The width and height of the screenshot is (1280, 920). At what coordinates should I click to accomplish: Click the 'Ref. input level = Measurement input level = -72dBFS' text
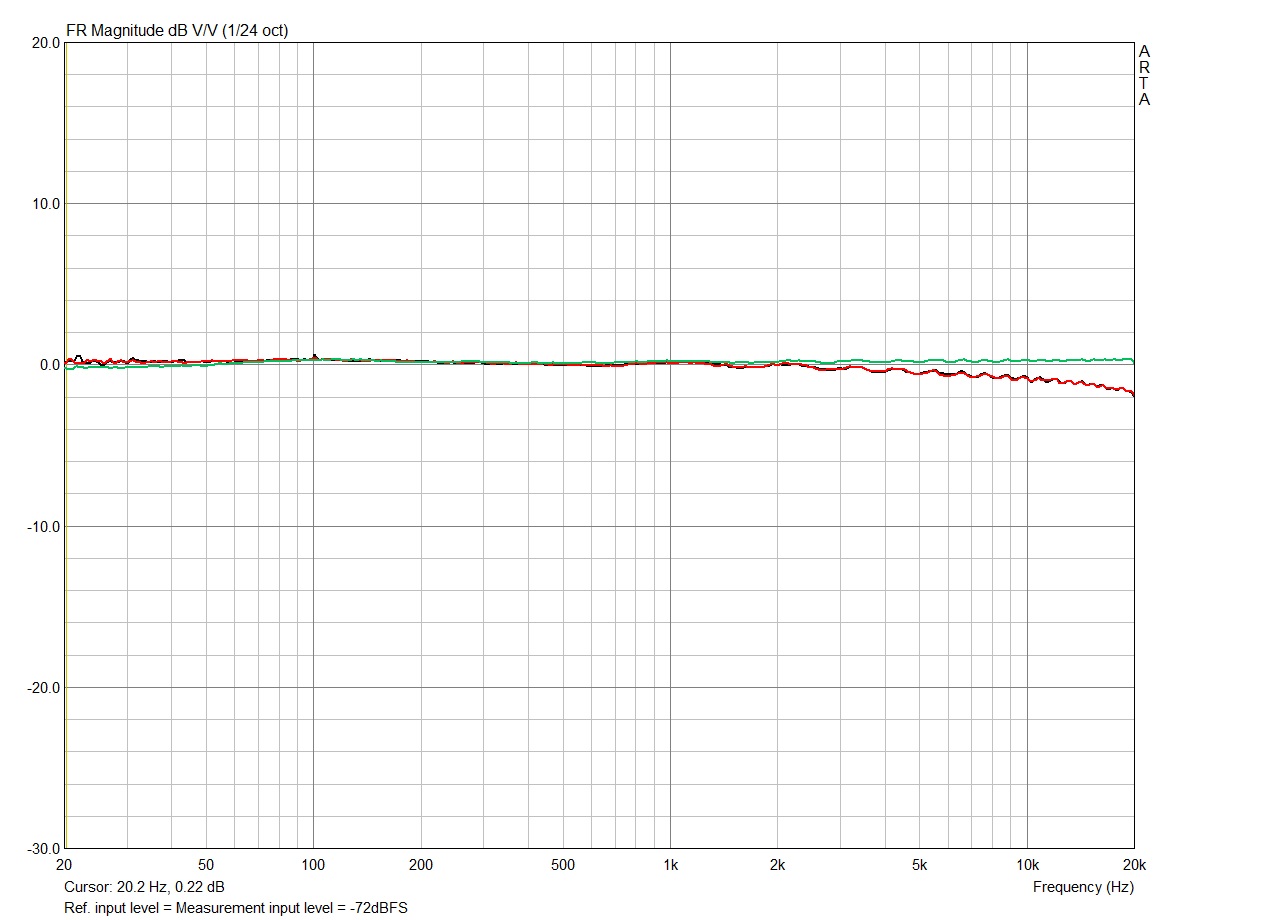[236, 908]
